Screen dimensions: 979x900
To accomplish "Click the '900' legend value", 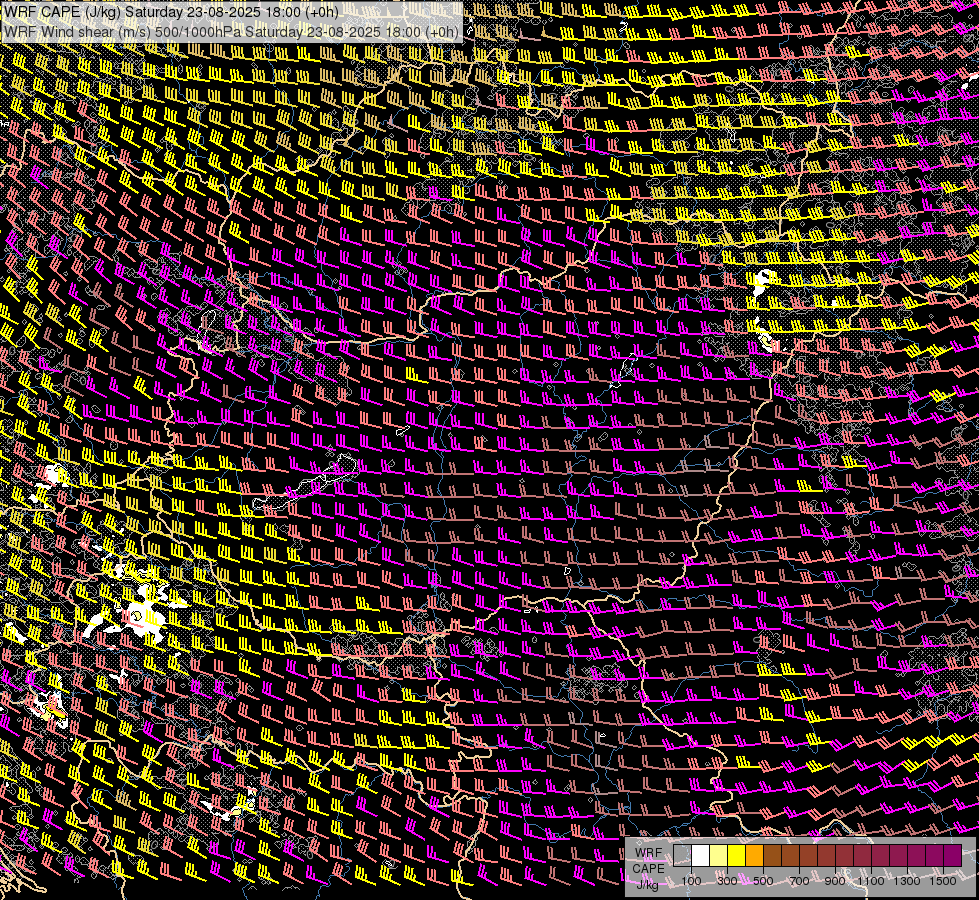I will 835,881.
